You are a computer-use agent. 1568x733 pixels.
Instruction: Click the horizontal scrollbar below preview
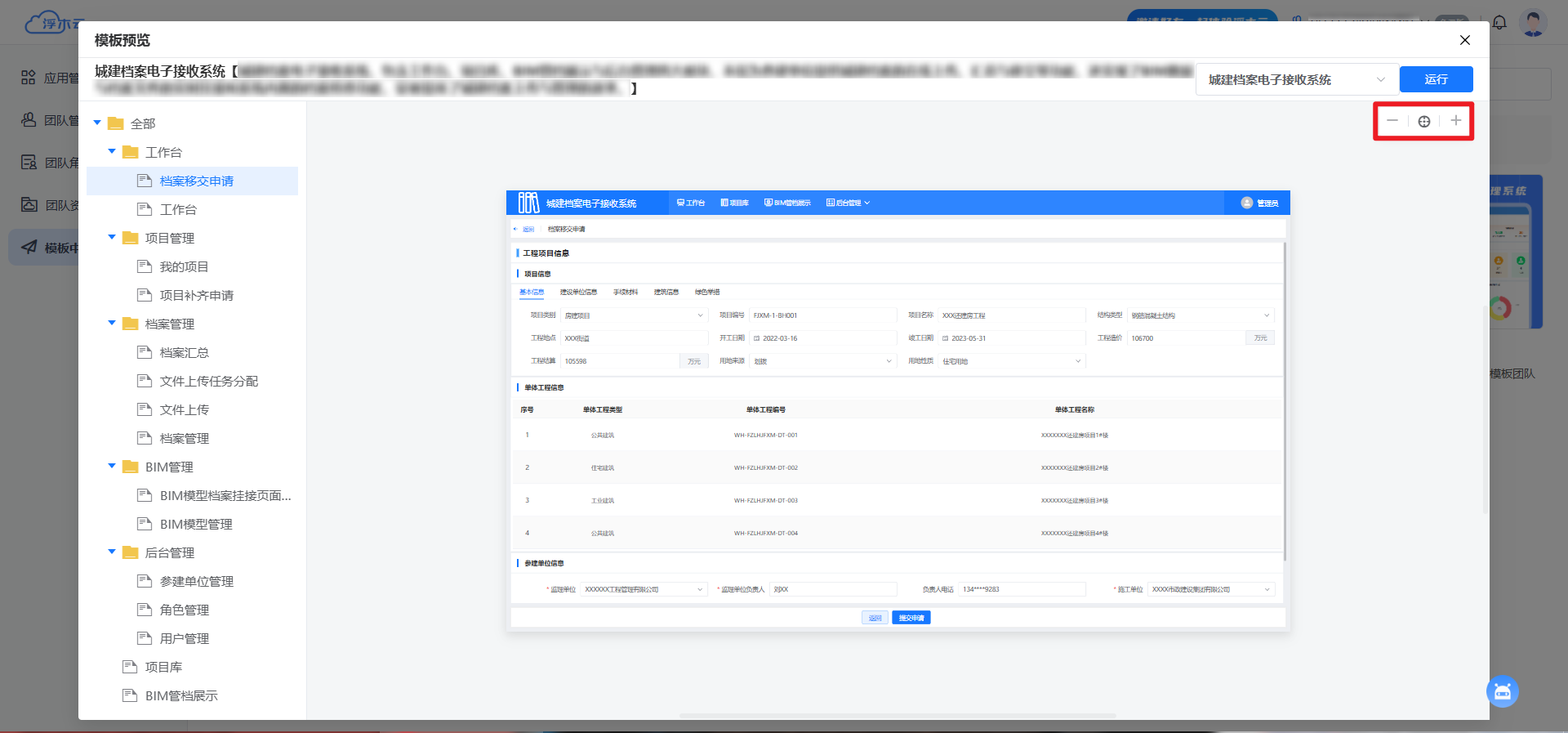point(898,715)
